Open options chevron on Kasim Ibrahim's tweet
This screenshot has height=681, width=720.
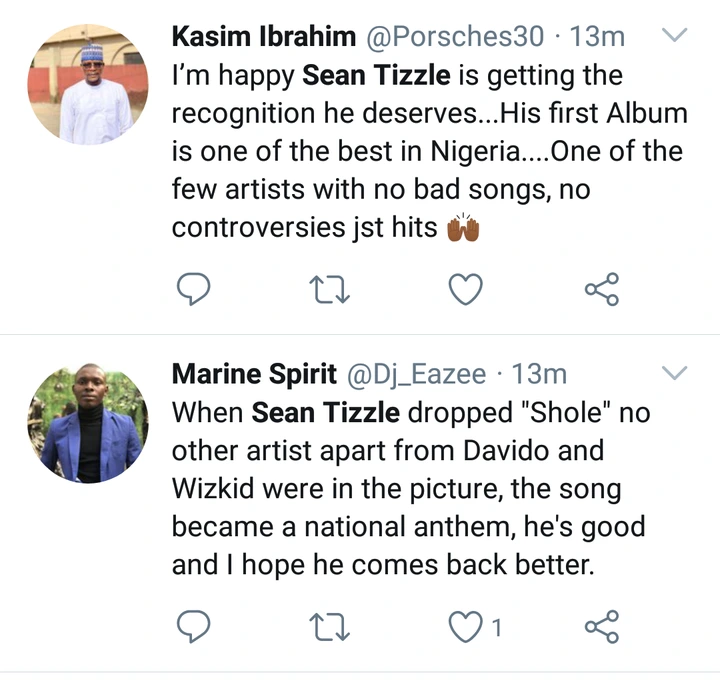tap(676, 37)
